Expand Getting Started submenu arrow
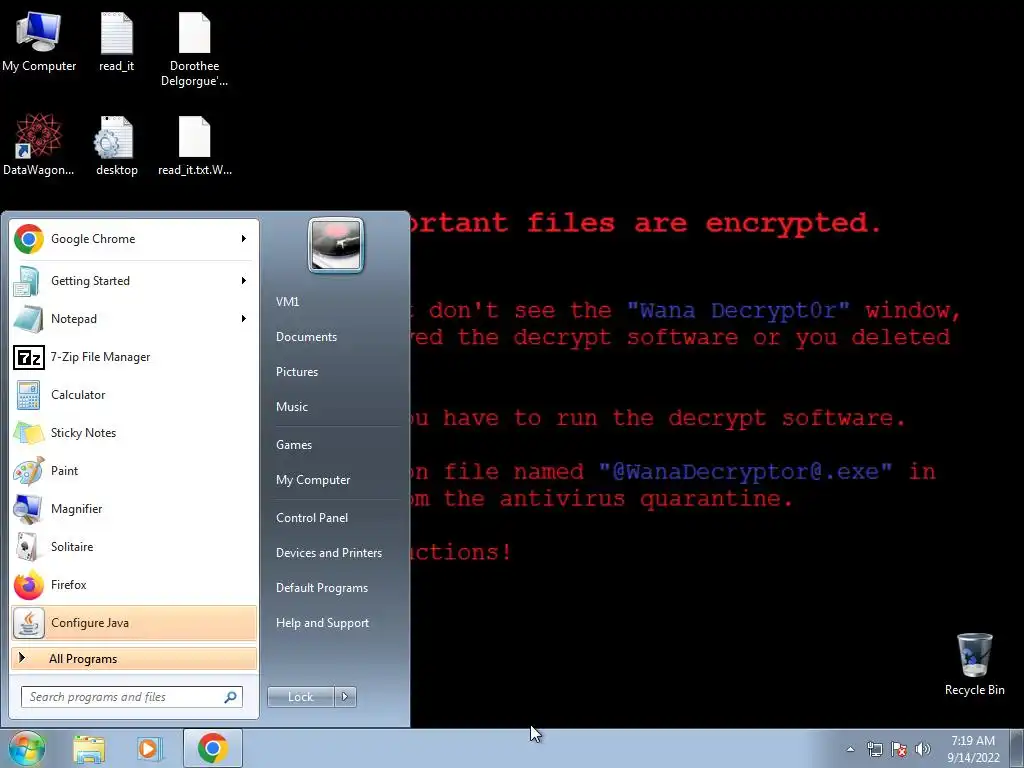The height and width of the screenshot is (768, 1024). tap(244, 281)
